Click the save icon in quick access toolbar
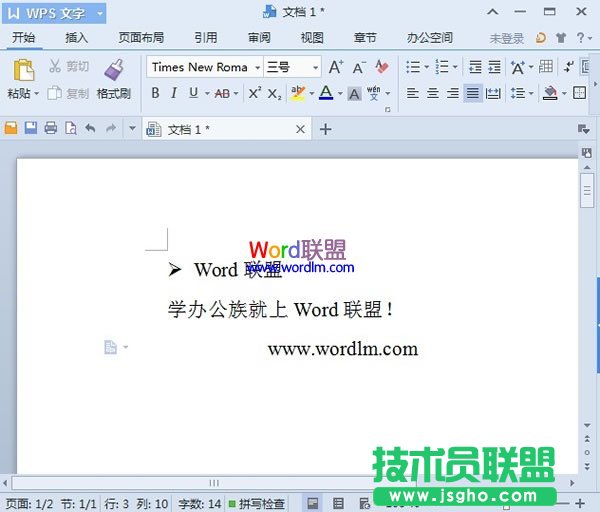600x512 pixels. pos(31,129)
